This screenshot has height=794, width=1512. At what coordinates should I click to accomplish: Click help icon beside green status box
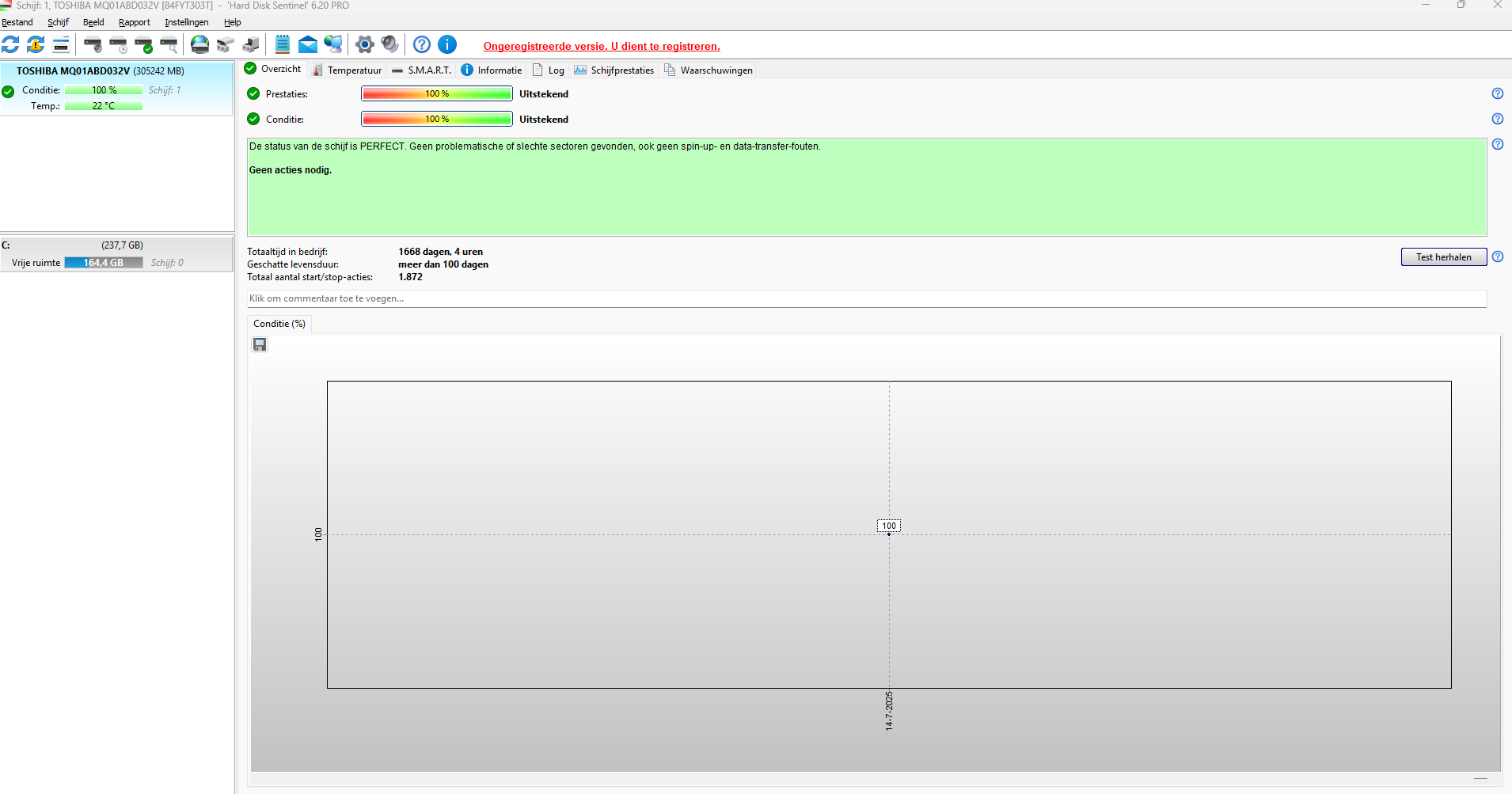1498,144
